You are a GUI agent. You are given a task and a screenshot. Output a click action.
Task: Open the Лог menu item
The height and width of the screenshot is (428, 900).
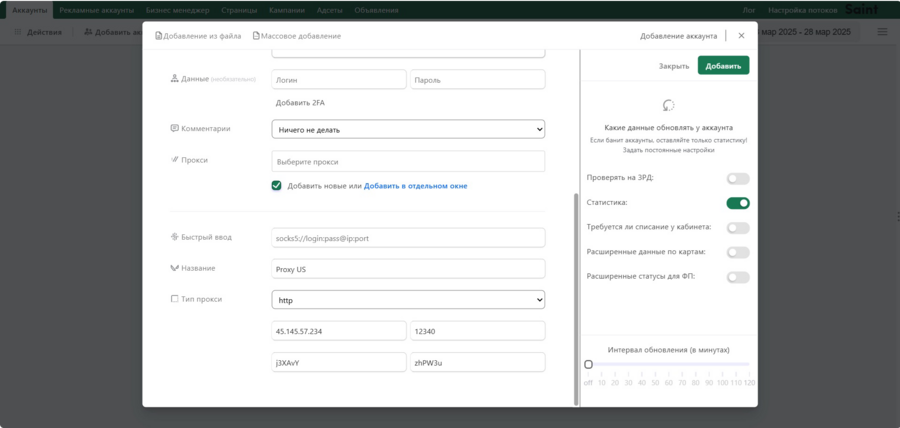pos(749,10)
